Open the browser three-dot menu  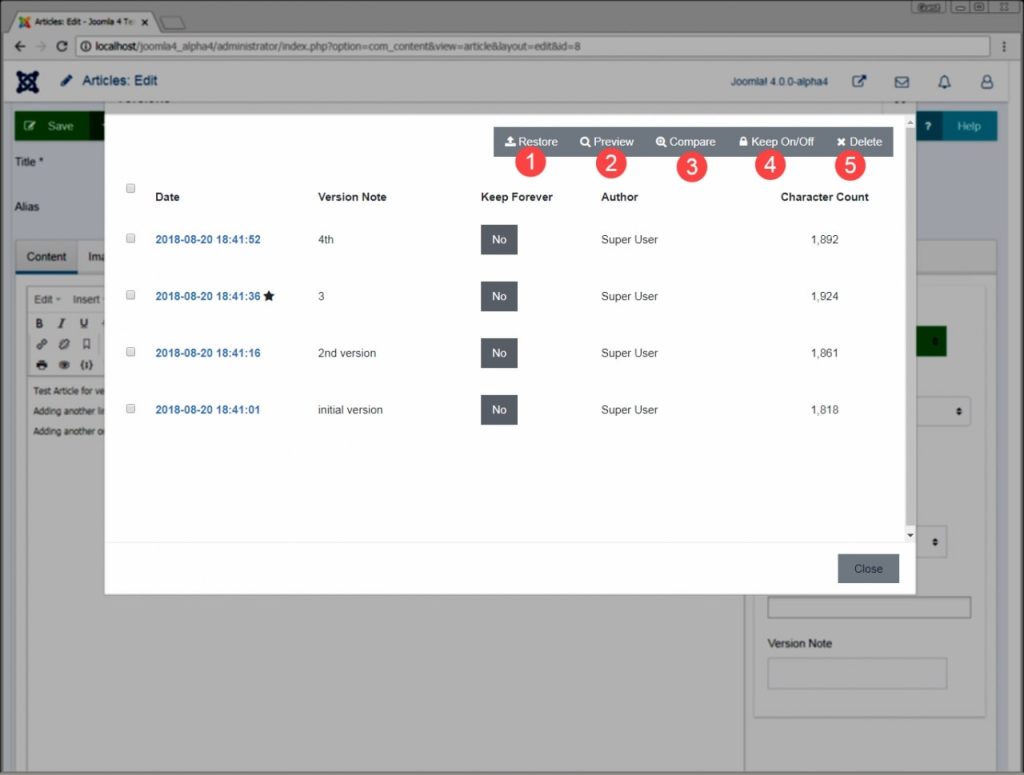coord(1004,46)
